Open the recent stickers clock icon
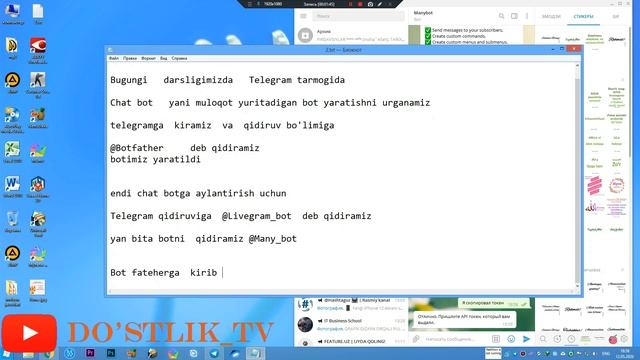The width and height of the screenshot is (640, 360). pyautogui.click(x=571, y=339)
